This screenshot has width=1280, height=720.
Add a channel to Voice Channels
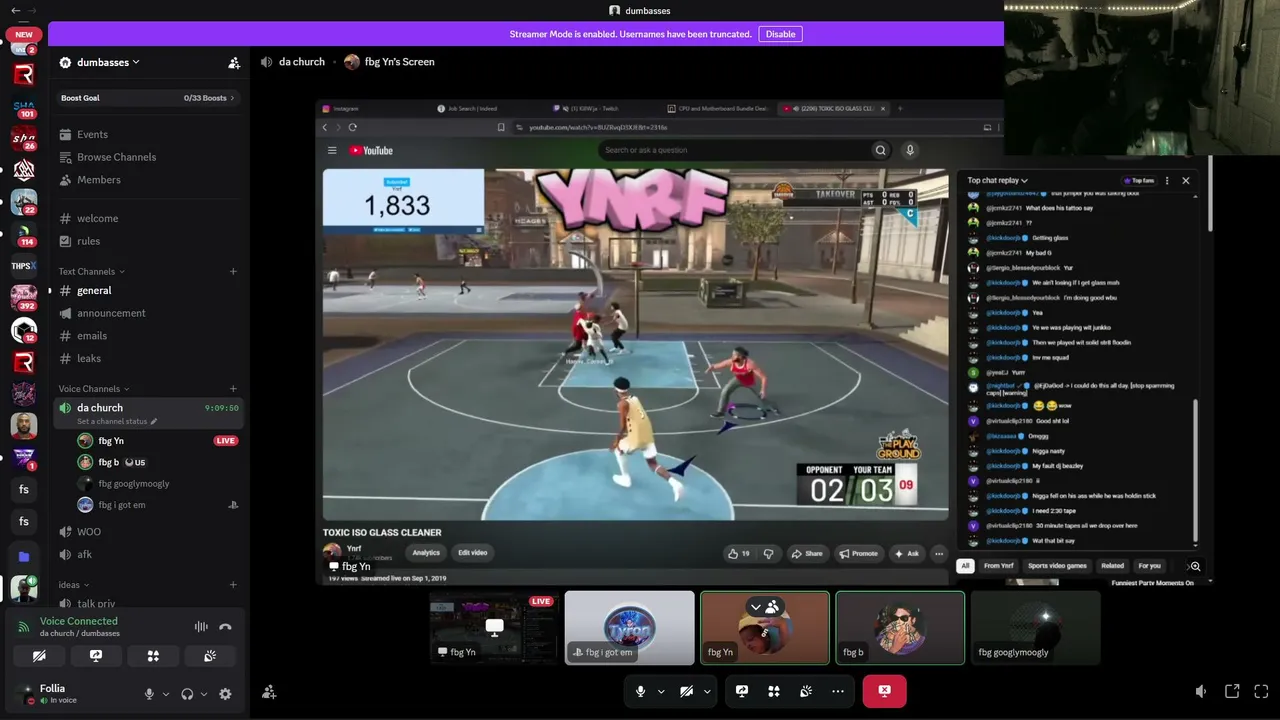coord(233,389)
